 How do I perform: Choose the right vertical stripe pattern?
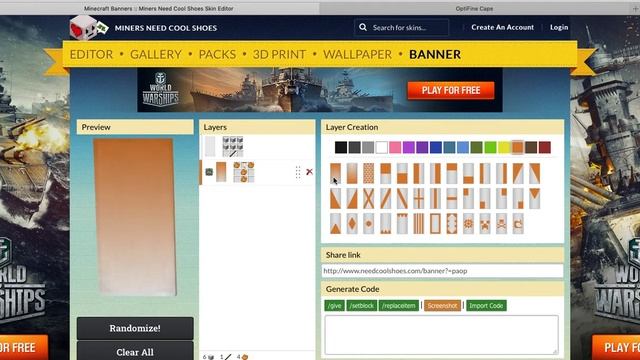(502, 173)
